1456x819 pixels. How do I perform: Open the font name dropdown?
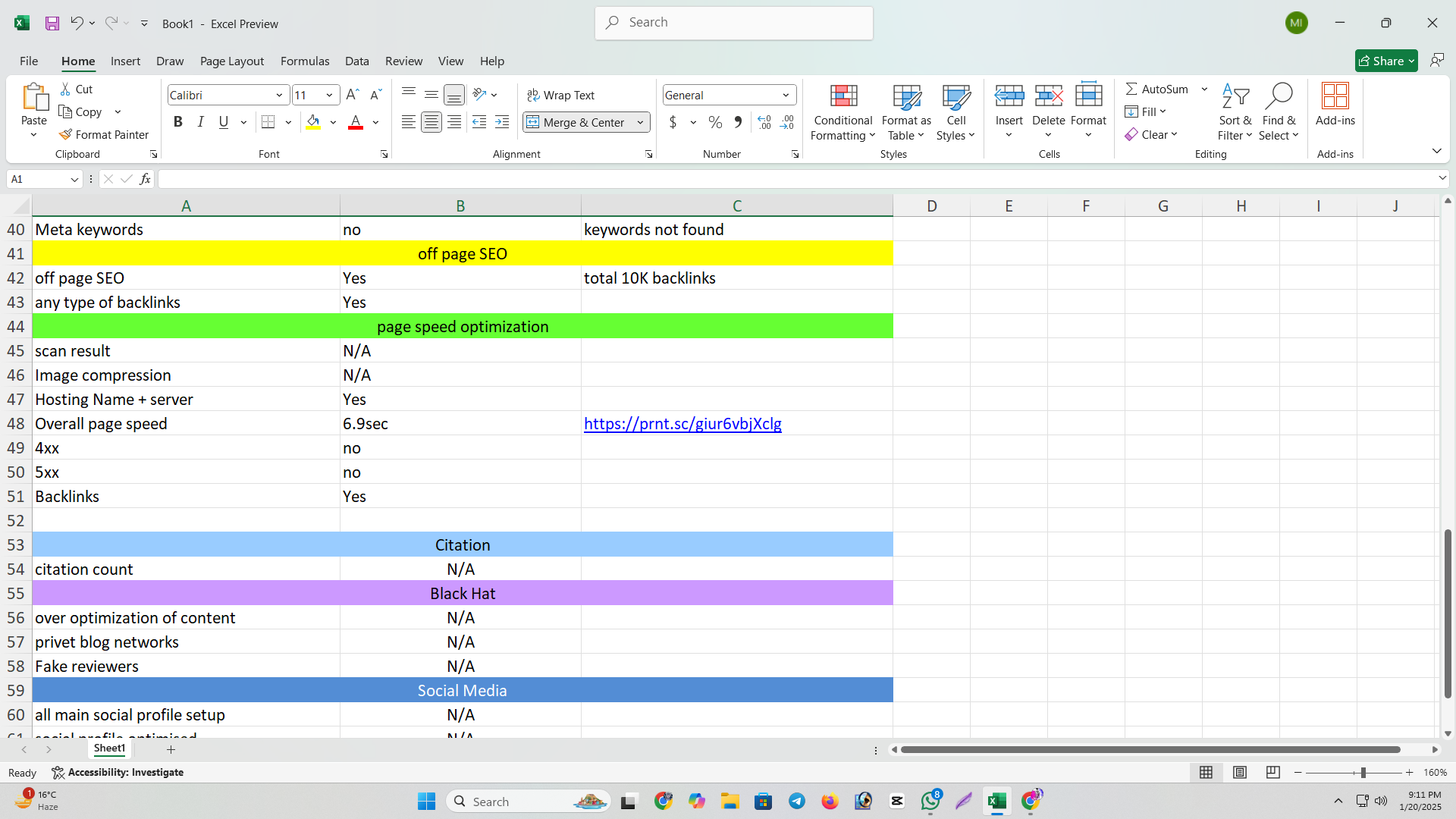pos(279,95)
